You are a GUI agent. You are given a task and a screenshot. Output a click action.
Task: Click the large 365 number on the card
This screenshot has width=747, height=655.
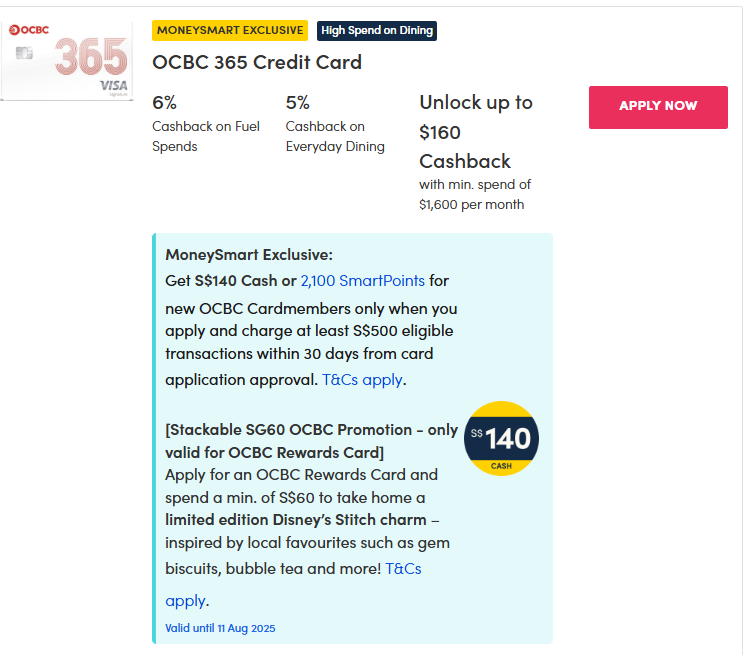click(x=90, y=57)
